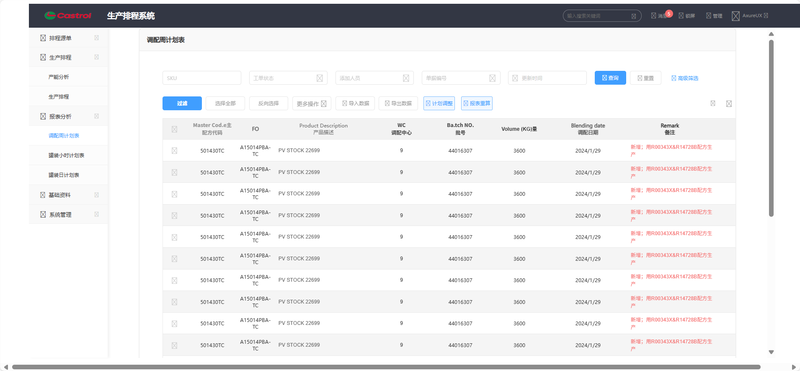Open the 调配周计划表 submenu item
800x371 pixels.
pyautogui.click(x=68, y=136)
